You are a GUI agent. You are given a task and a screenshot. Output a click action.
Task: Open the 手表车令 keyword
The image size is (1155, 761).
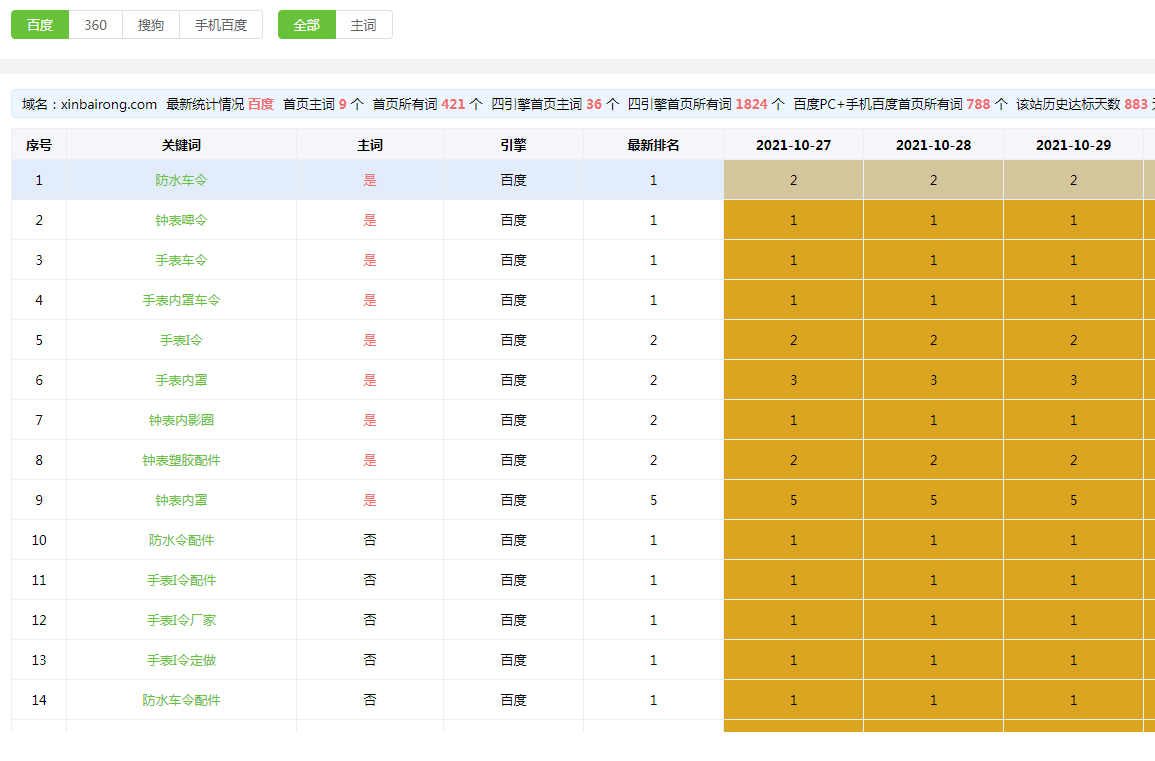(x=181, y=260)
